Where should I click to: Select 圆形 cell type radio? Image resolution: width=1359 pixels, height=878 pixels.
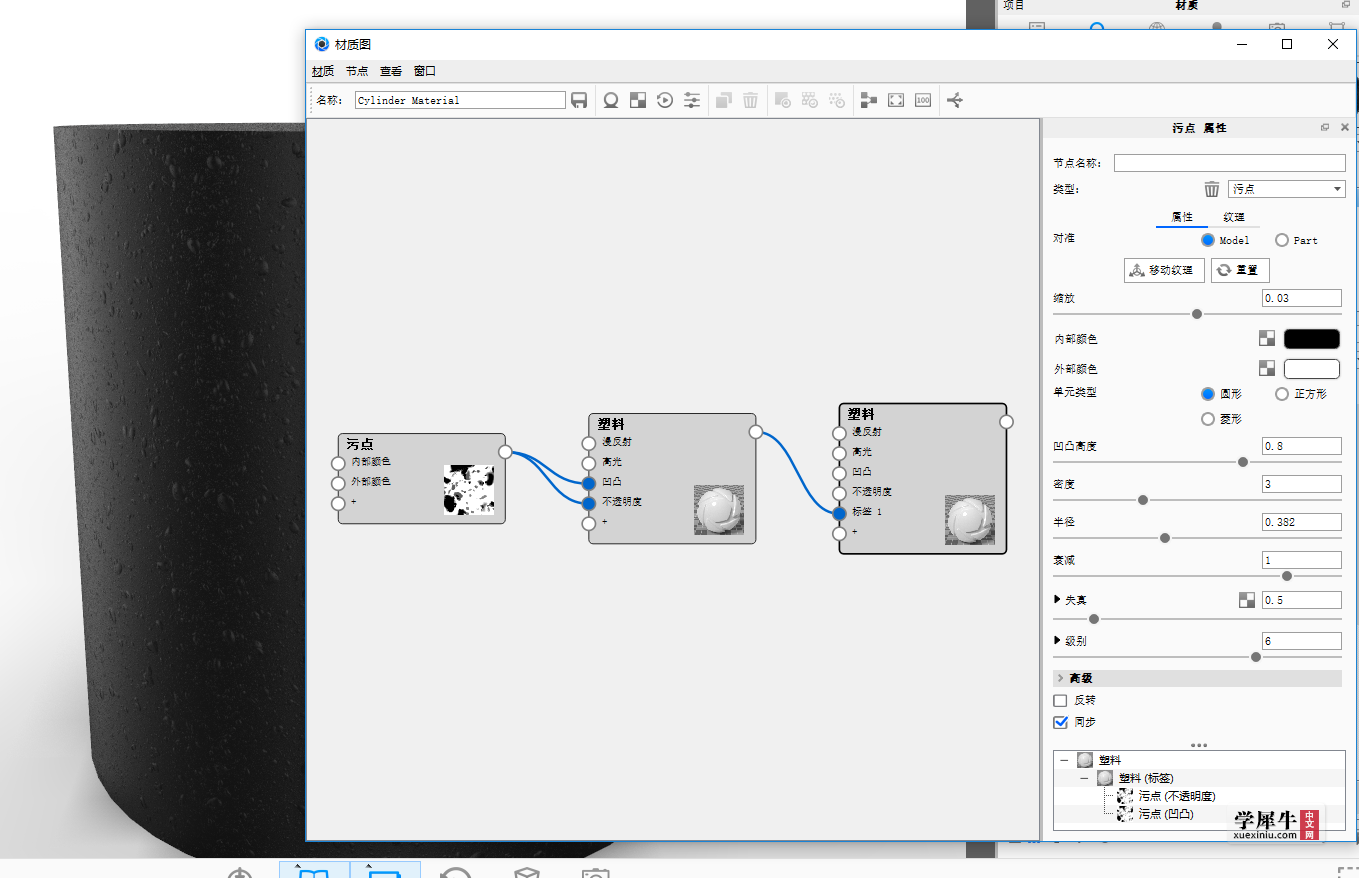[1208, 394]
